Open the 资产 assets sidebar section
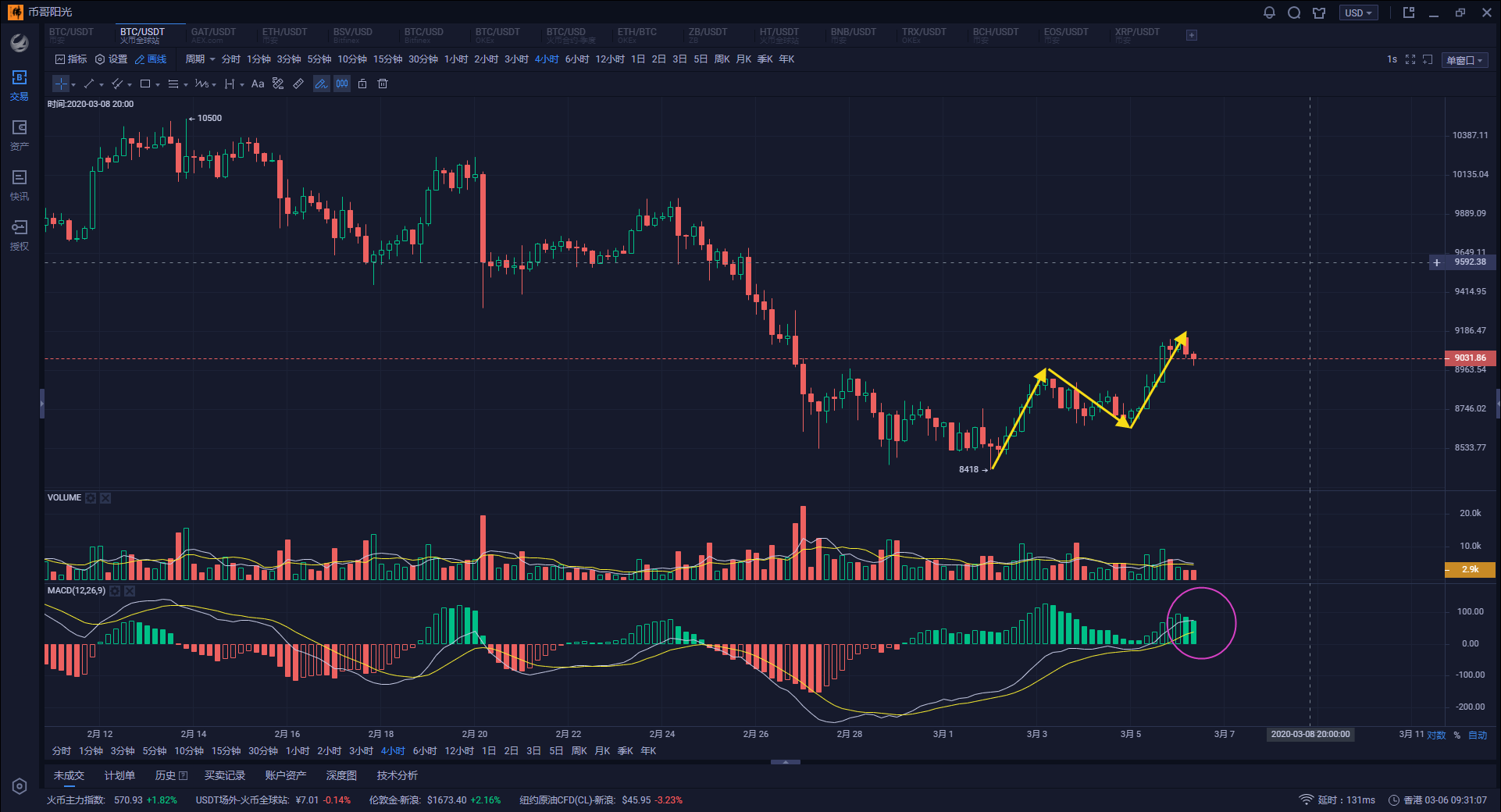This screenshot has height=812, width=1501. [20, 135]
